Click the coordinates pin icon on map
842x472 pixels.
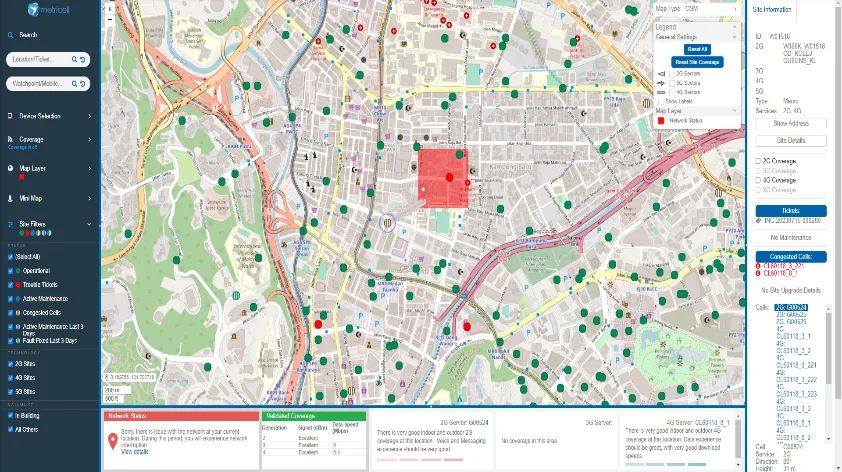106,377
